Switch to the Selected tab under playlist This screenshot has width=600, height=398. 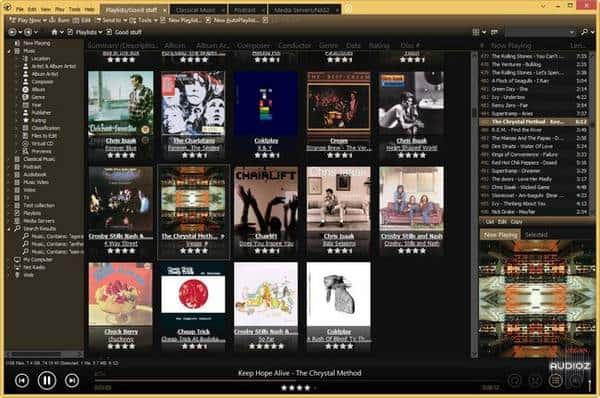pyautogui.click(x=536, y=235)
